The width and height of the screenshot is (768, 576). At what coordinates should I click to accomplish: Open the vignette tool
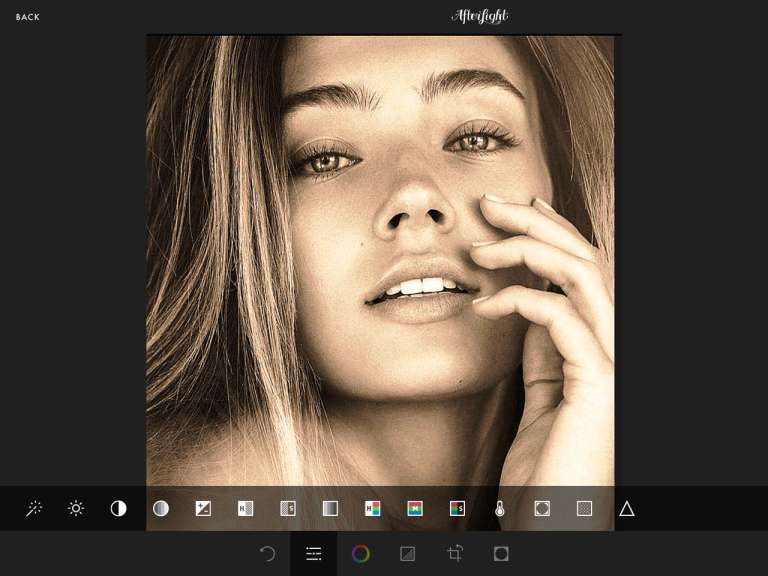click(542, 509)
